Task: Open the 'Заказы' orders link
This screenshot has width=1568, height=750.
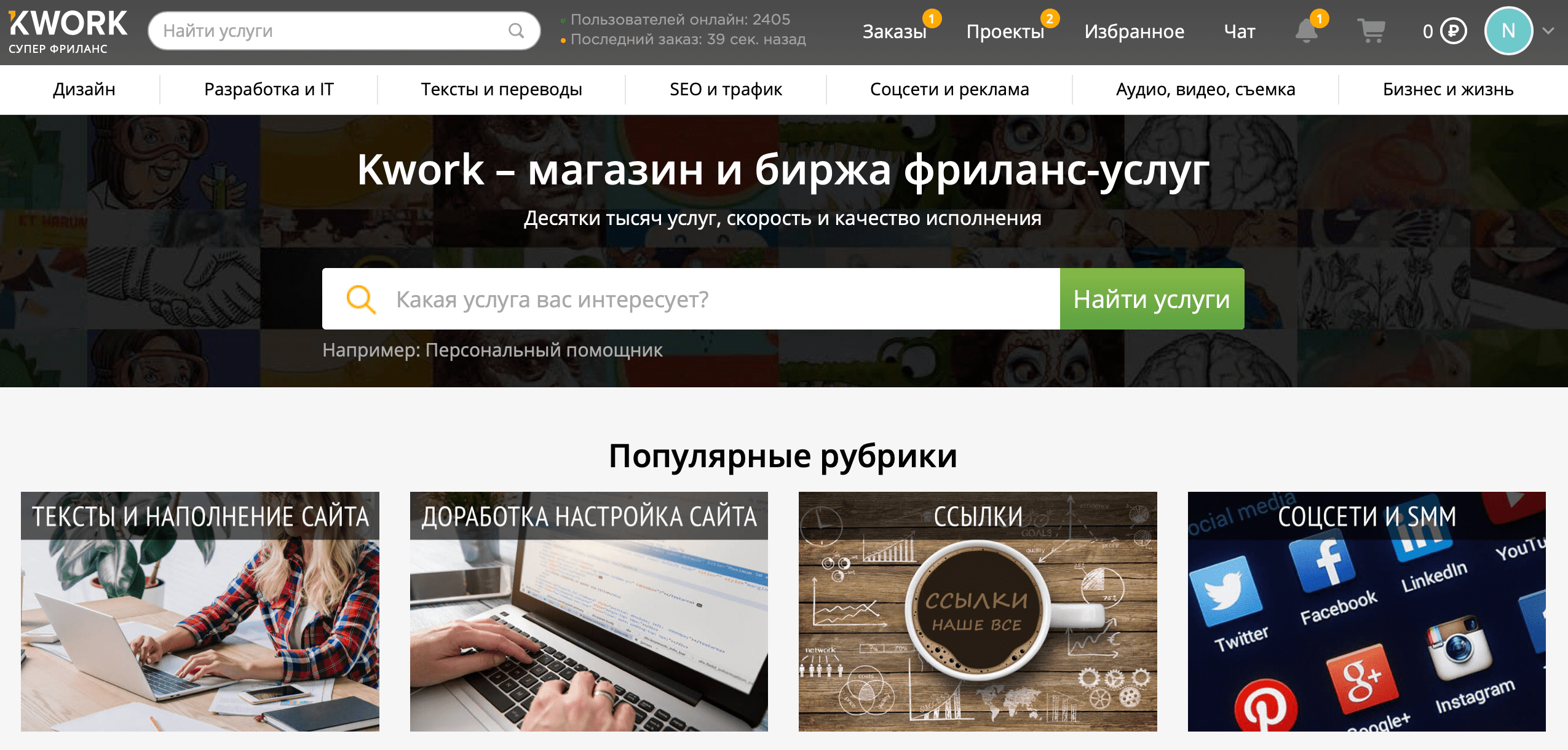Action: pyautogui.click(x=895, y=31)
